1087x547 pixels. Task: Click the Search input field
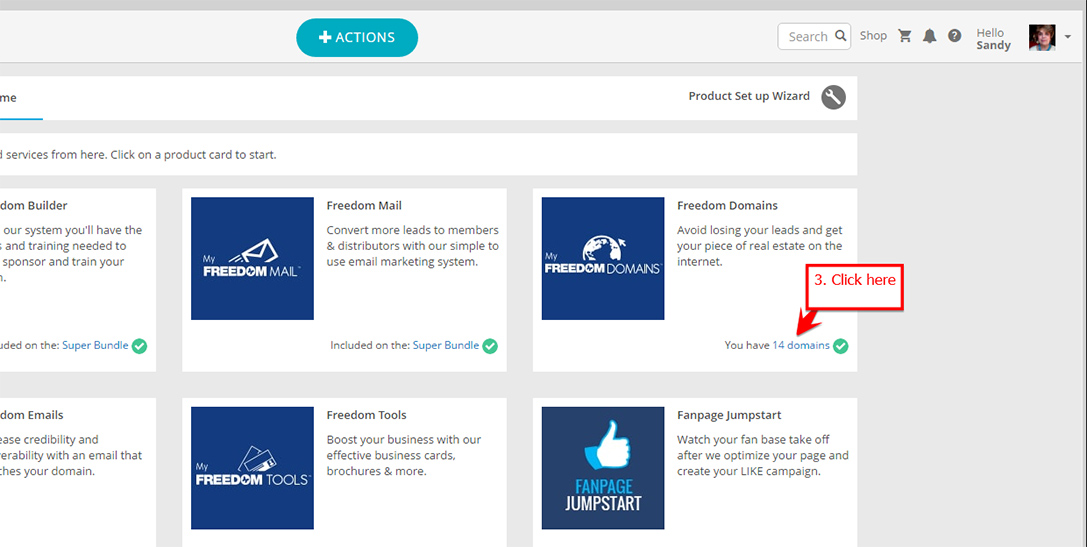pyautogui.click(x=814, y=37)
